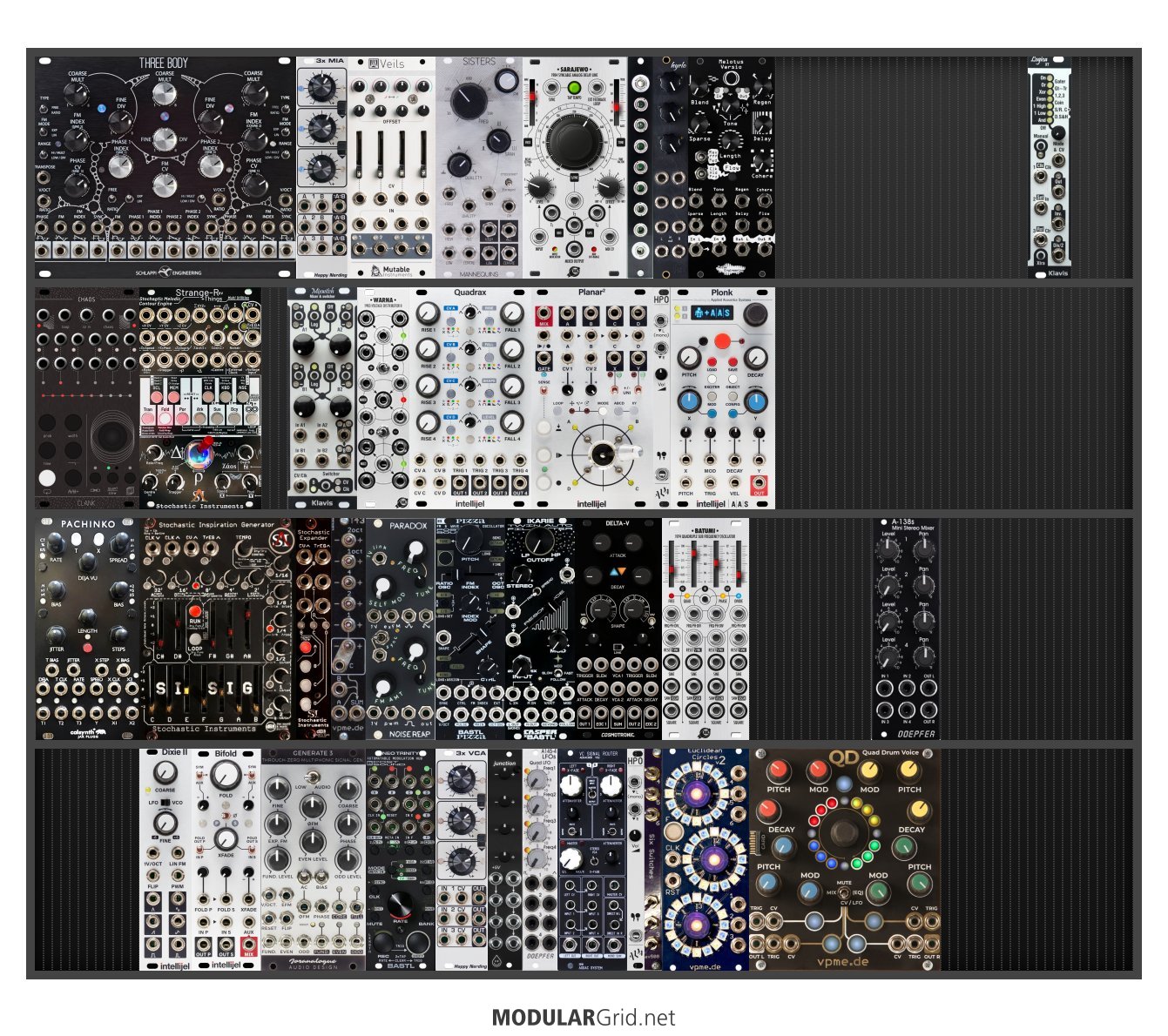This screenshot has width=1168, height=1036.
Task: Open the Batumi quad LFO module
Action: 706,629
